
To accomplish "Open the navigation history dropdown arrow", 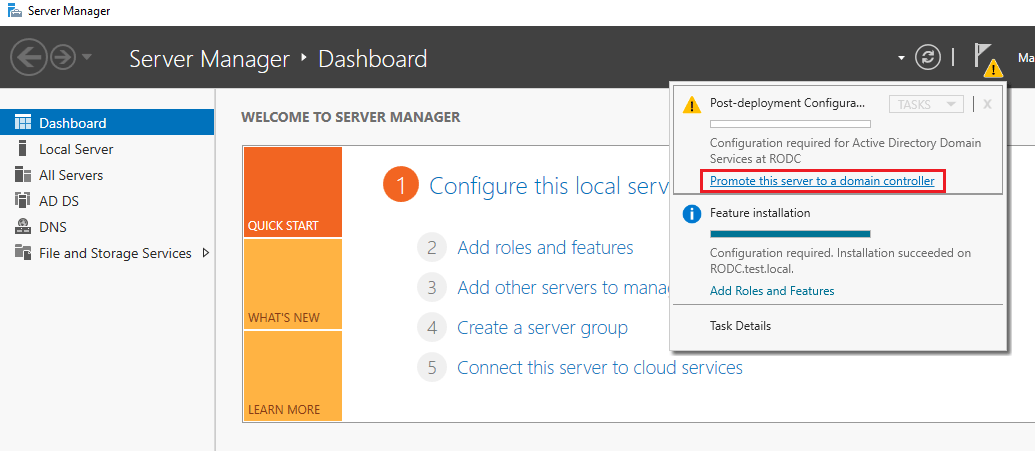I will coord(87,58).
